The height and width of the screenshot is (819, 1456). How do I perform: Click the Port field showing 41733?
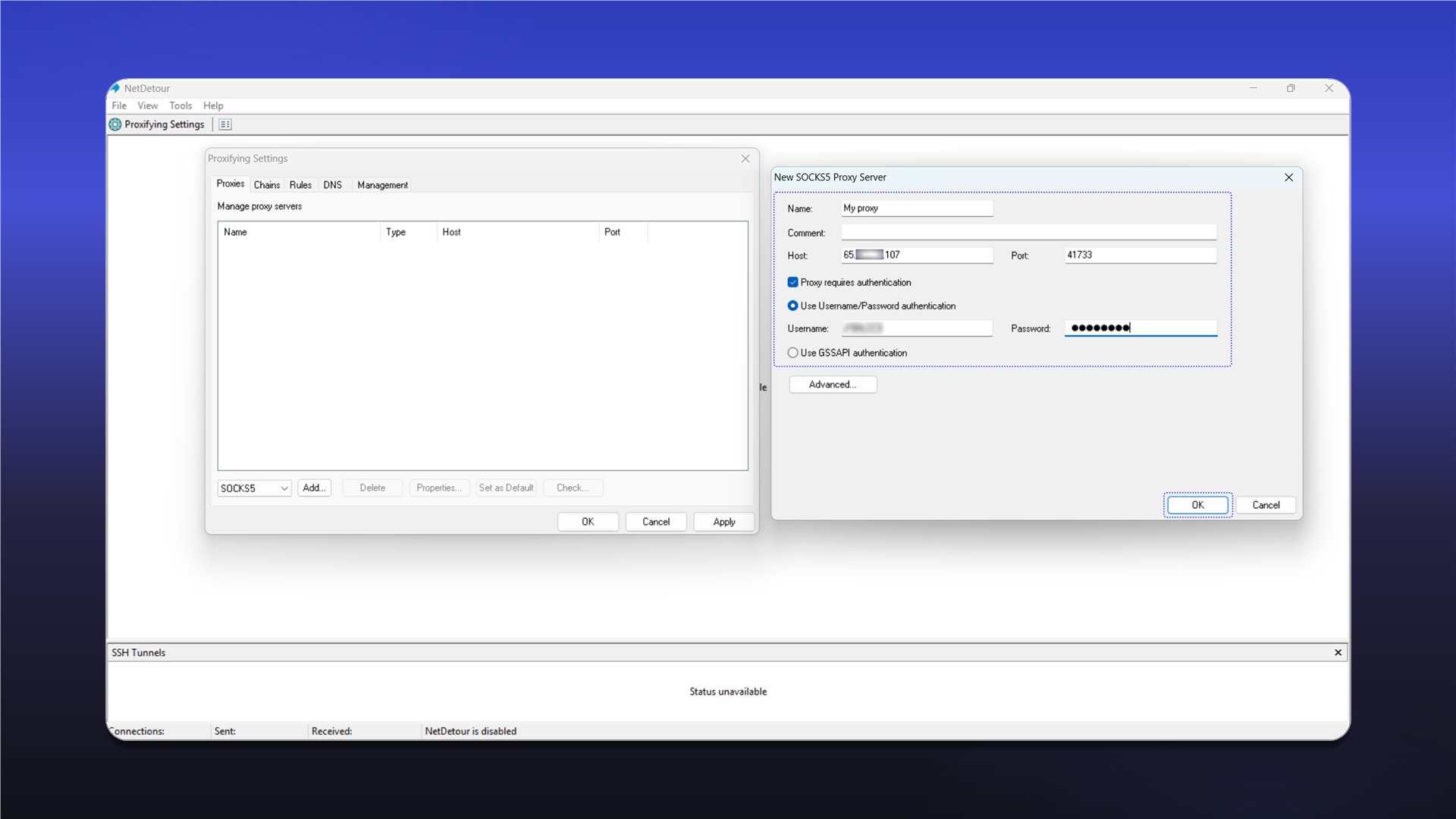coord(1140,255)
